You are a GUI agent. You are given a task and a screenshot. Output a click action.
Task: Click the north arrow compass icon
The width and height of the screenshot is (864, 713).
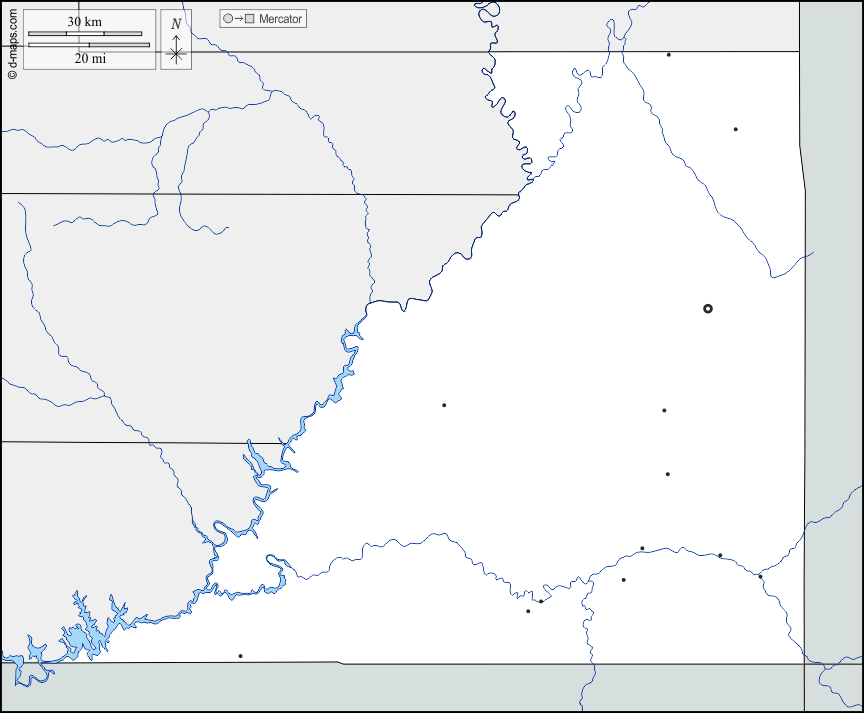pos(176,50)
